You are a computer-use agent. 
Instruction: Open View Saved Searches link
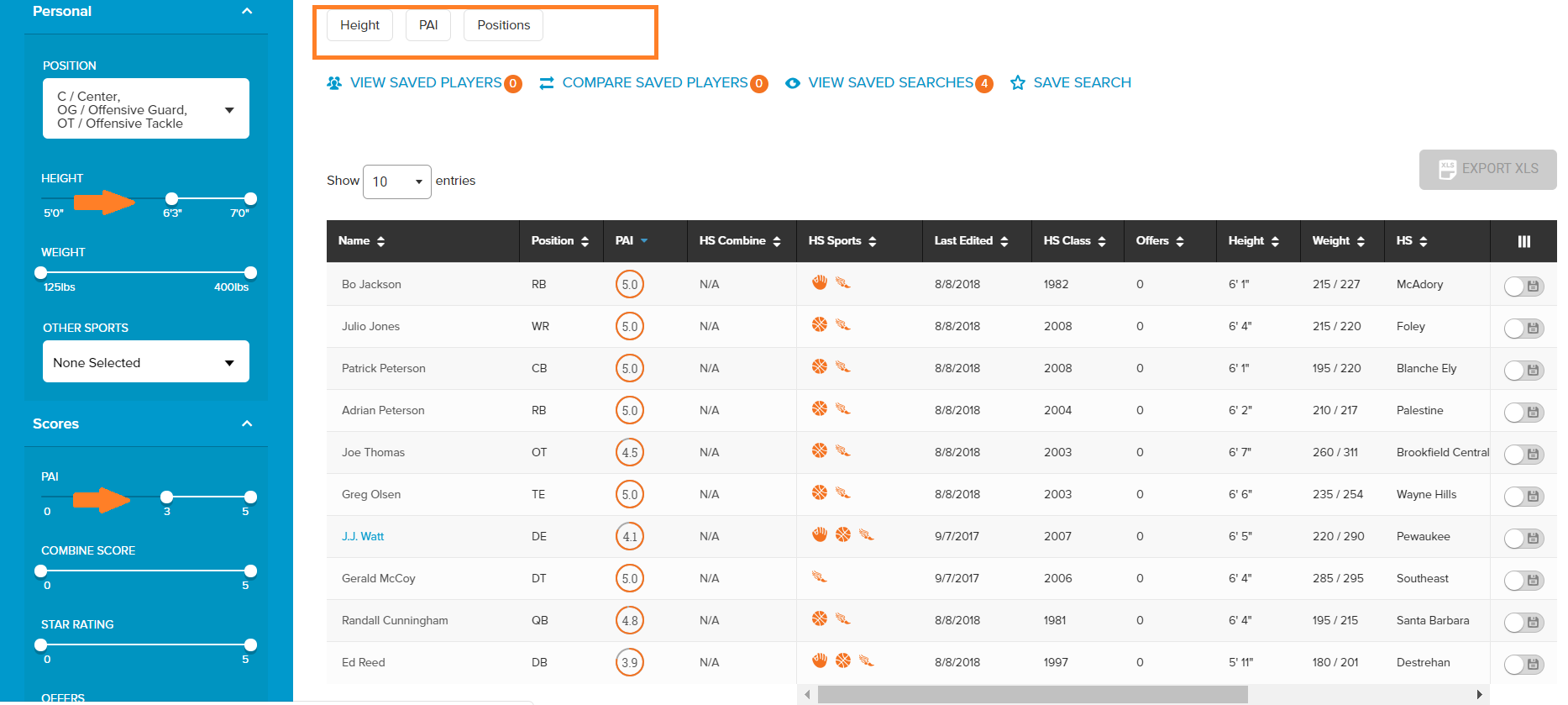891,83
